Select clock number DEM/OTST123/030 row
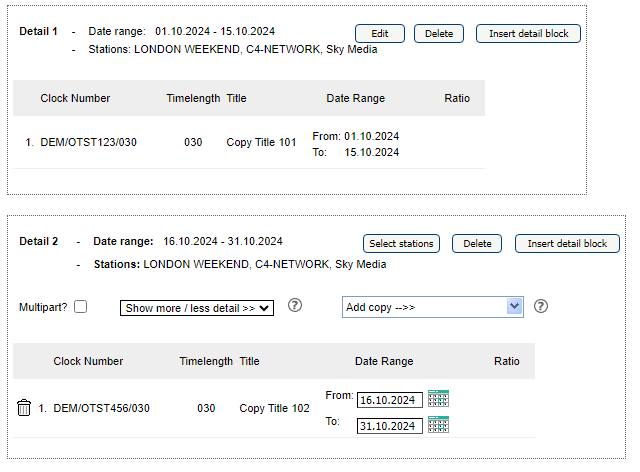The image size is (640, 472). click(249, 143)
